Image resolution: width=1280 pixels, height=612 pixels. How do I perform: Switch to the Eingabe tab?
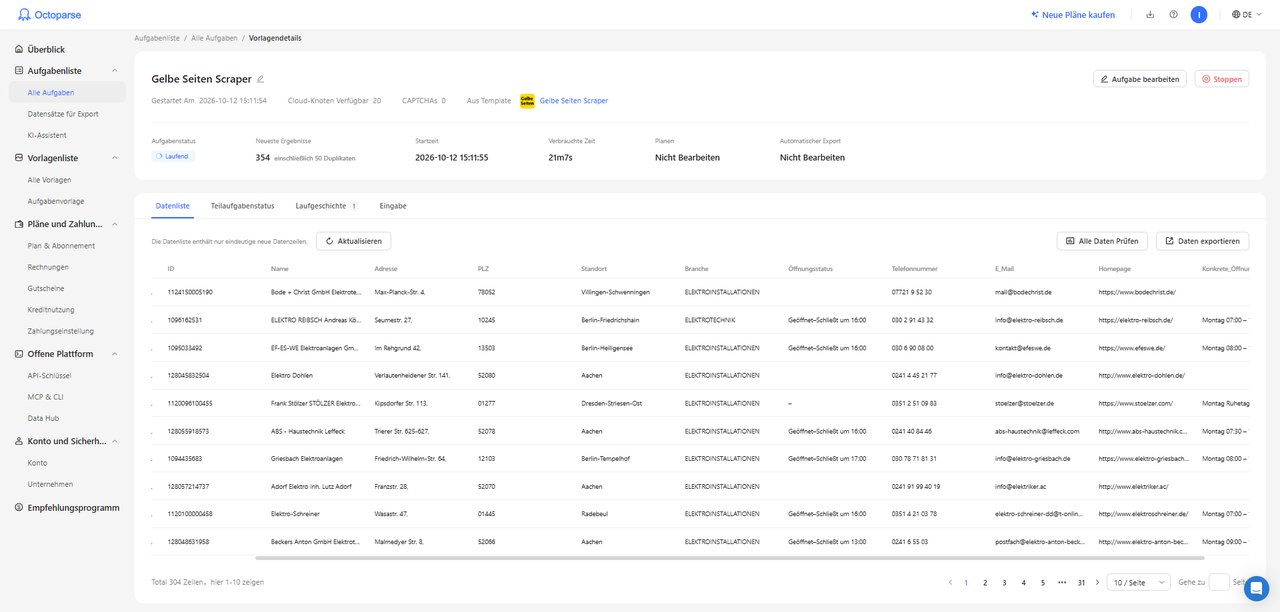[x=393, y=206]
